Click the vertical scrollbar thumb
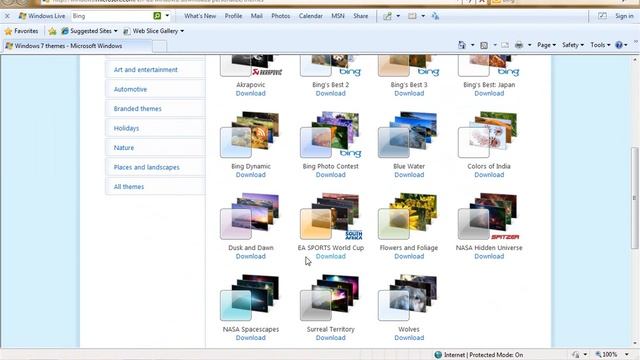Image resolution: width=640 pixels, height=360 pixels. pyautogui.click(x=635, y=198)
